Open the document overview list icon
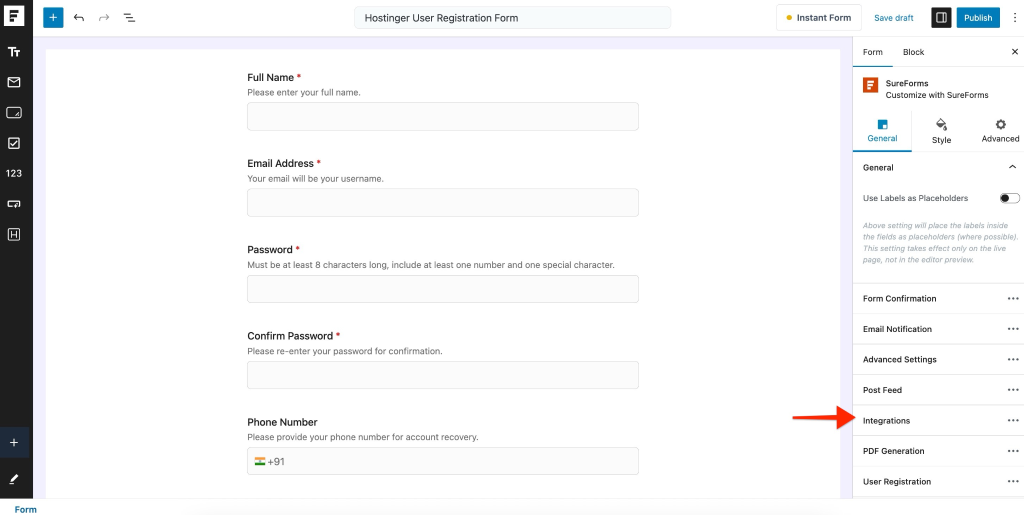 tap(129, 18)
